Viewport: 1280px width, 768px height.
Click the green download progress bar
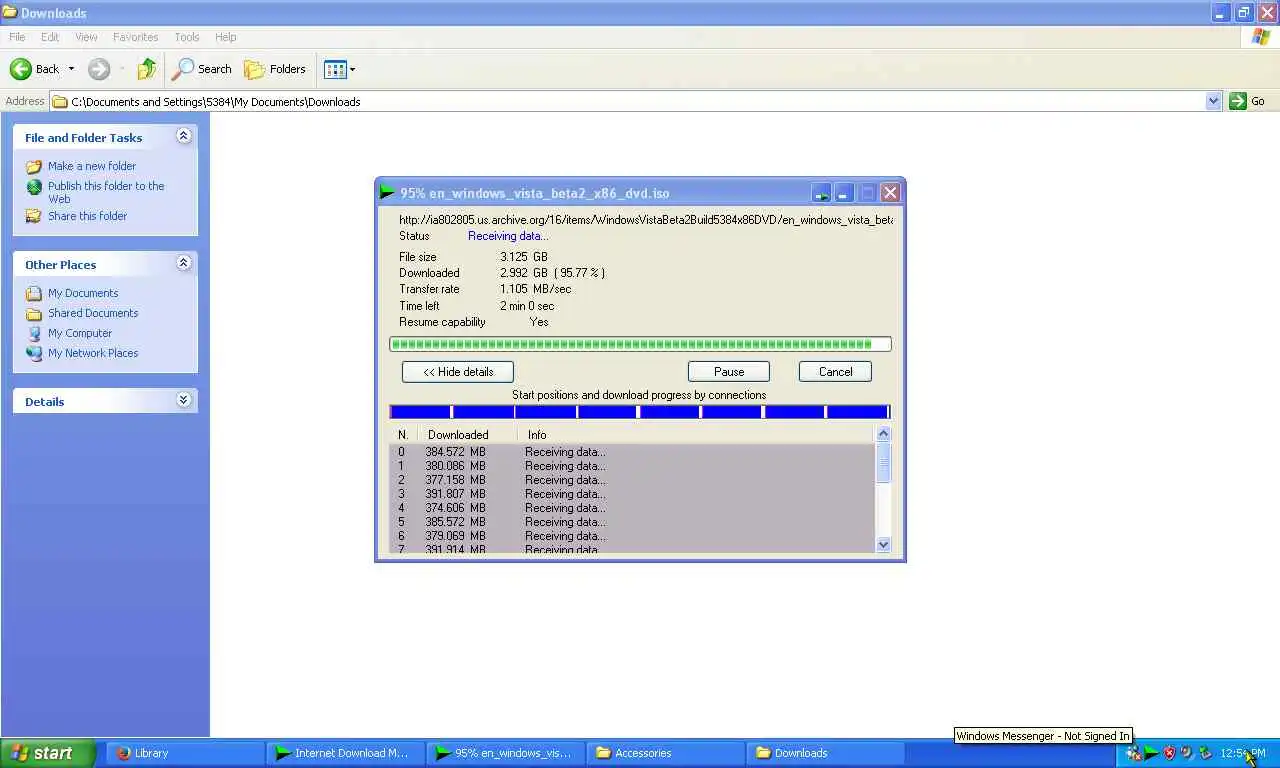(x=640, y=344)
